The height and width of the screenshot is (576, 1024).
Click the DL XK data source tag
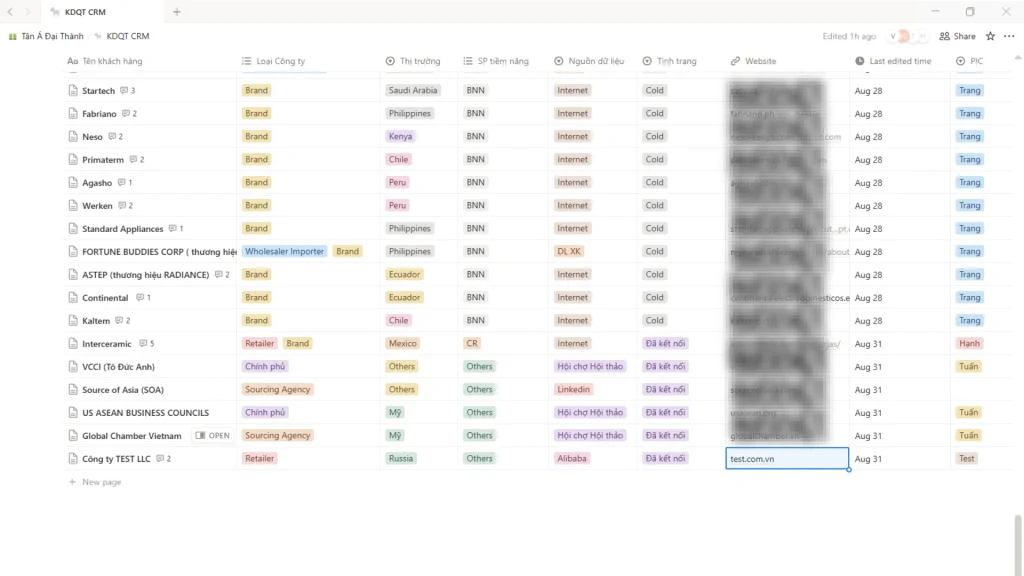point(568,251)
